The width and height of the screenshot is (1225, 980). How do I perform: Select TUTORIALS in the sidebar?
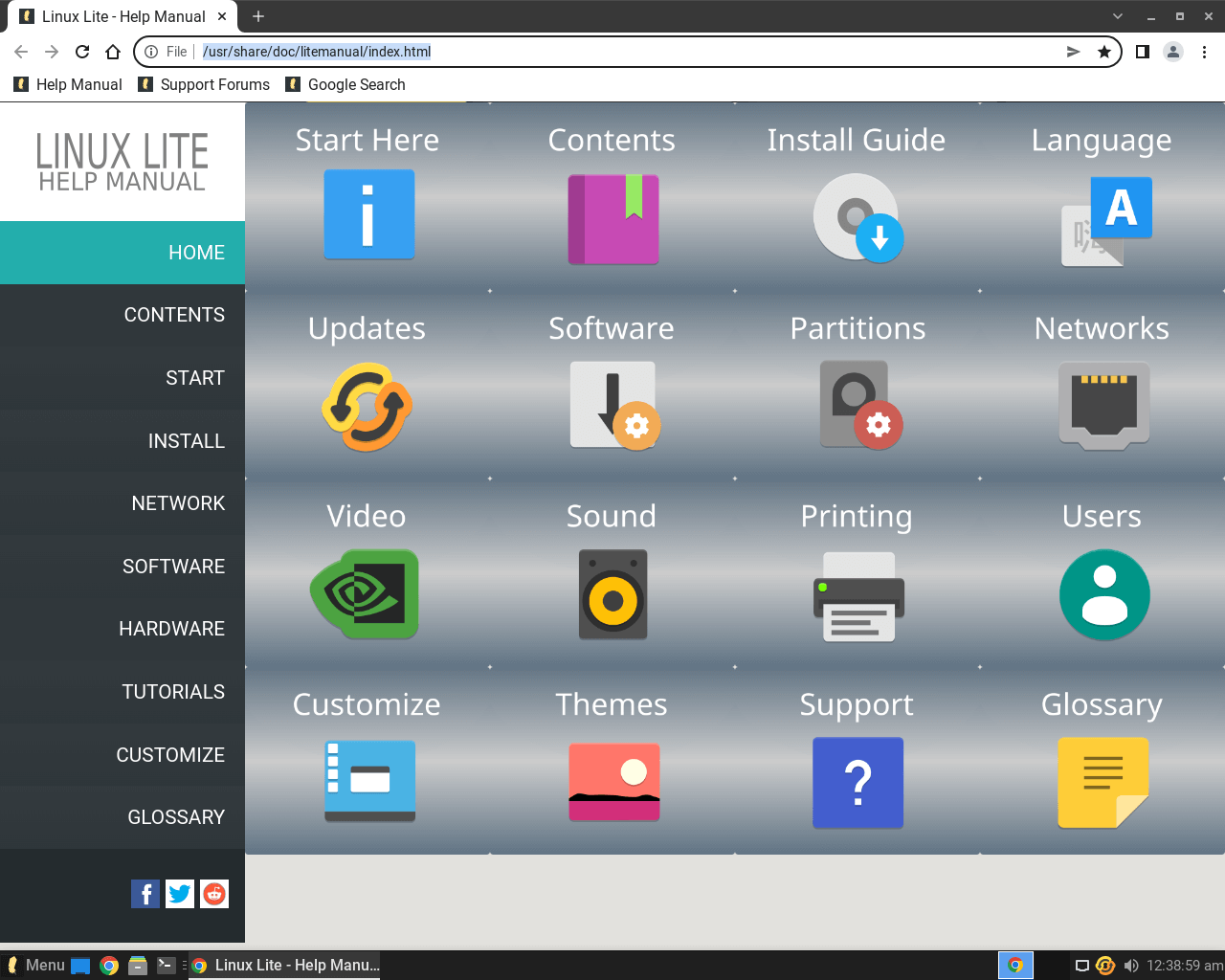173,691
